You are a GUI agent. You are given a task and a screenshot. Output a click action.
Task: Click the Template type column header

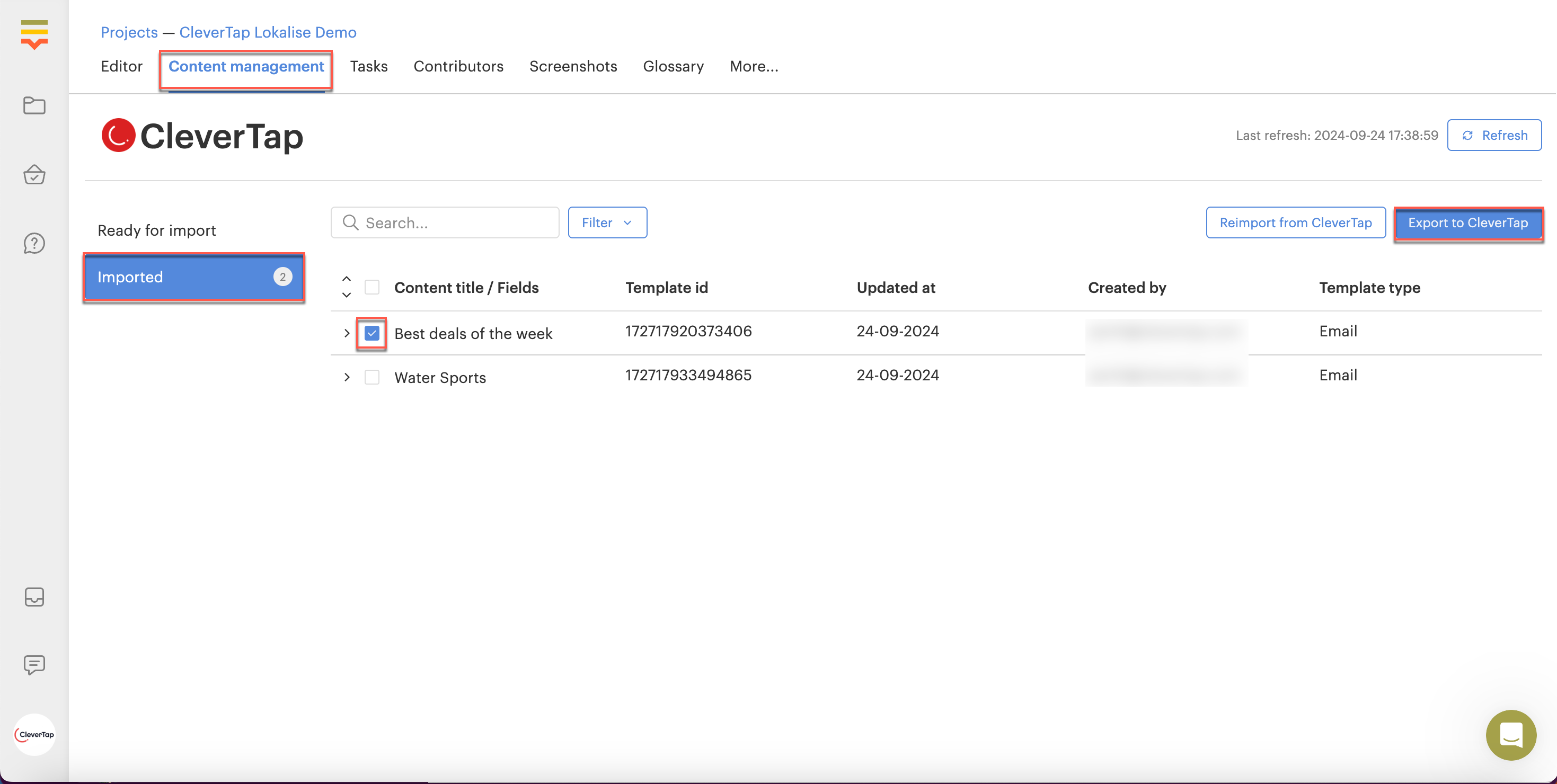point(1369,288)
